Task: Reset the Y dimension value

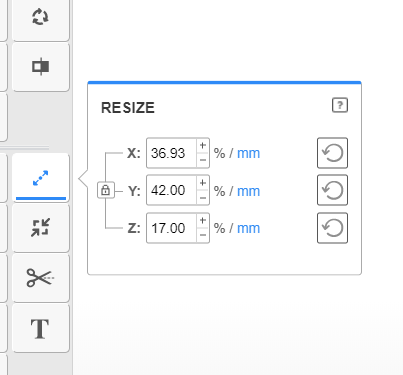Action: pyautogui.click(x=332, y=190)
